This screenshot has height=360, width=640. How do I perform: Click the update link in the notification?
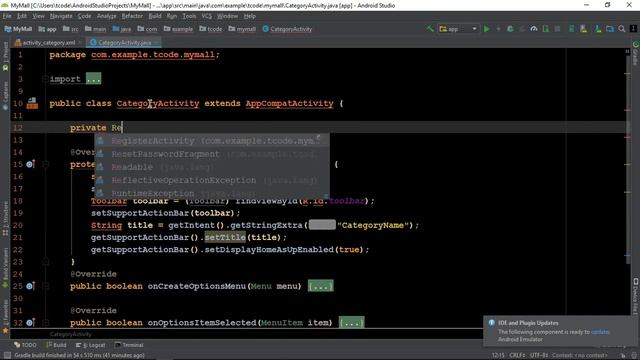pos(600,332)
